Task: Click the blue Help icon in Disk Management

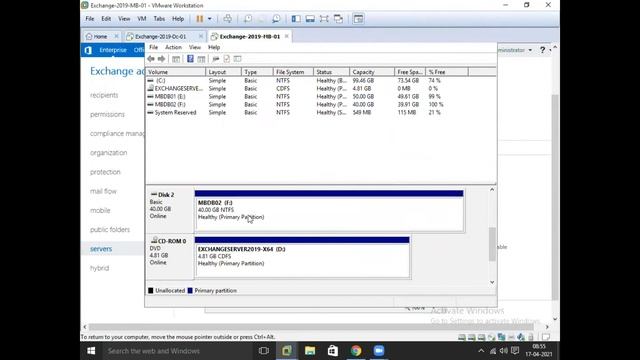Action: (x=190, y=59)
